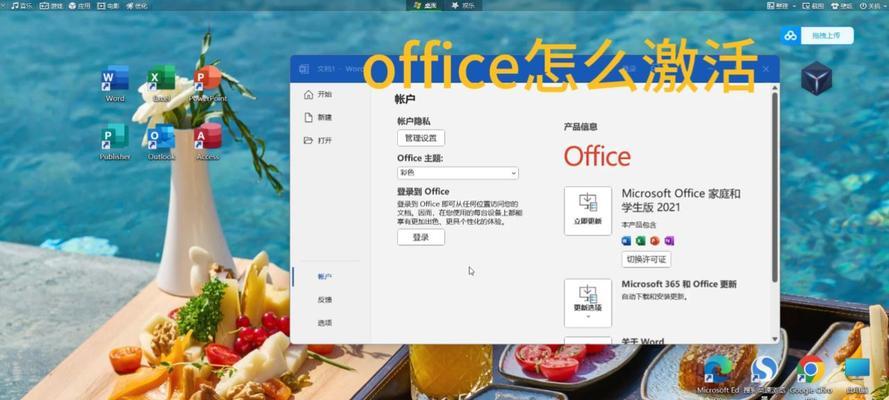The height and width of the screenshot is (400, 889).
Task: Click the 登录 sign-in button
Action: point(421,237)
